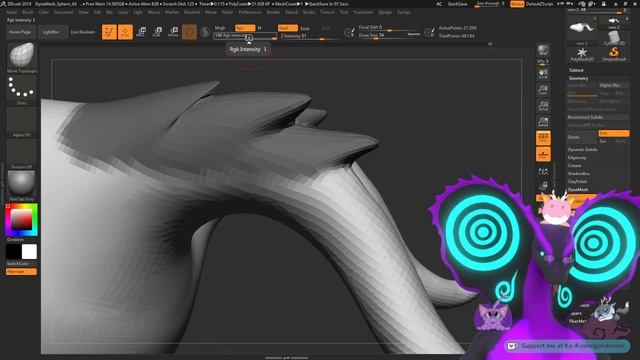Screen dimensions: 640x360
Task: Select the Scale transform icon
Action: [x=157, y=32]
